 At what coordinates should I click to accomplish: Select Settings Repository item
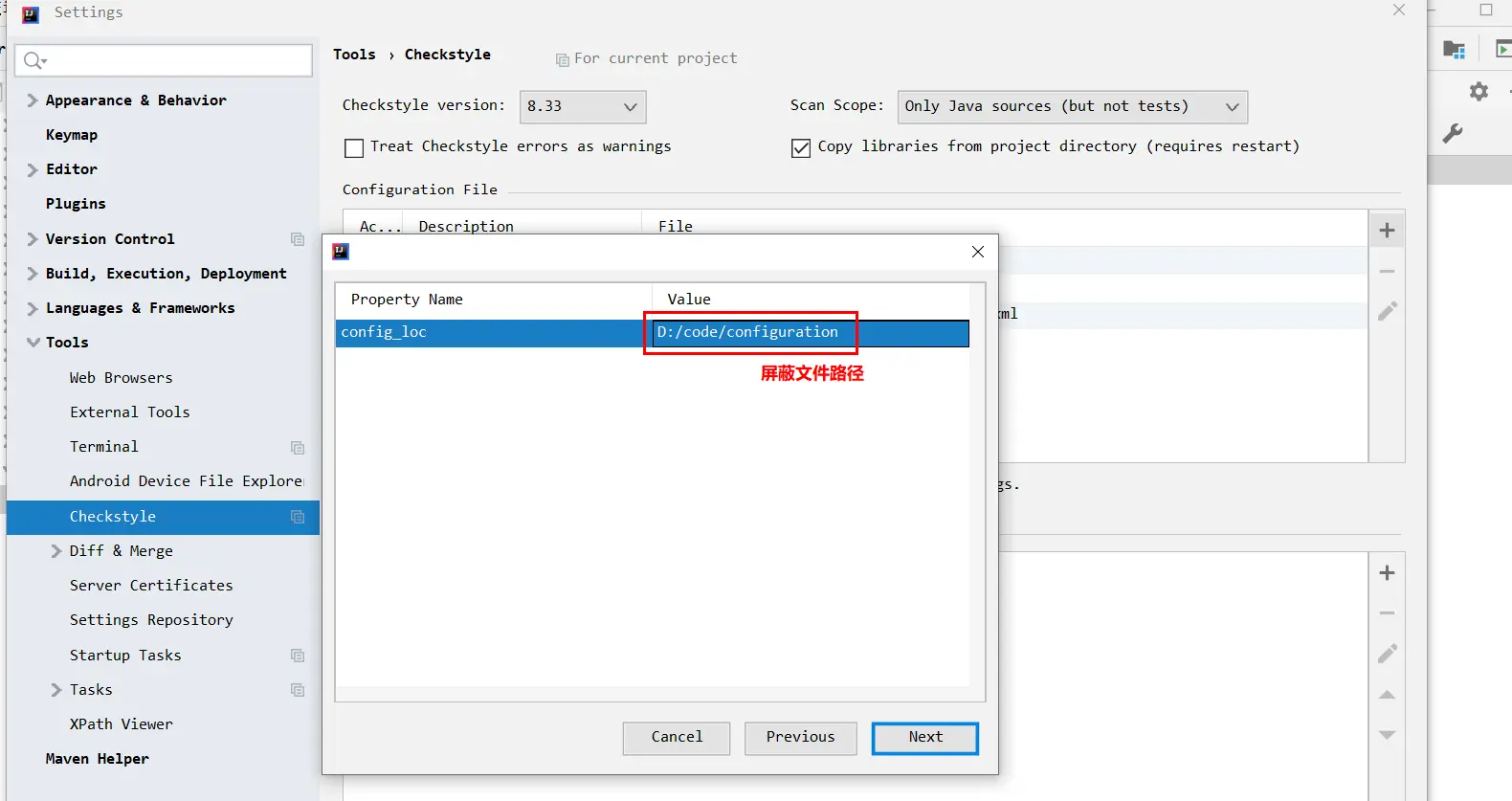[x=151, y=620]
